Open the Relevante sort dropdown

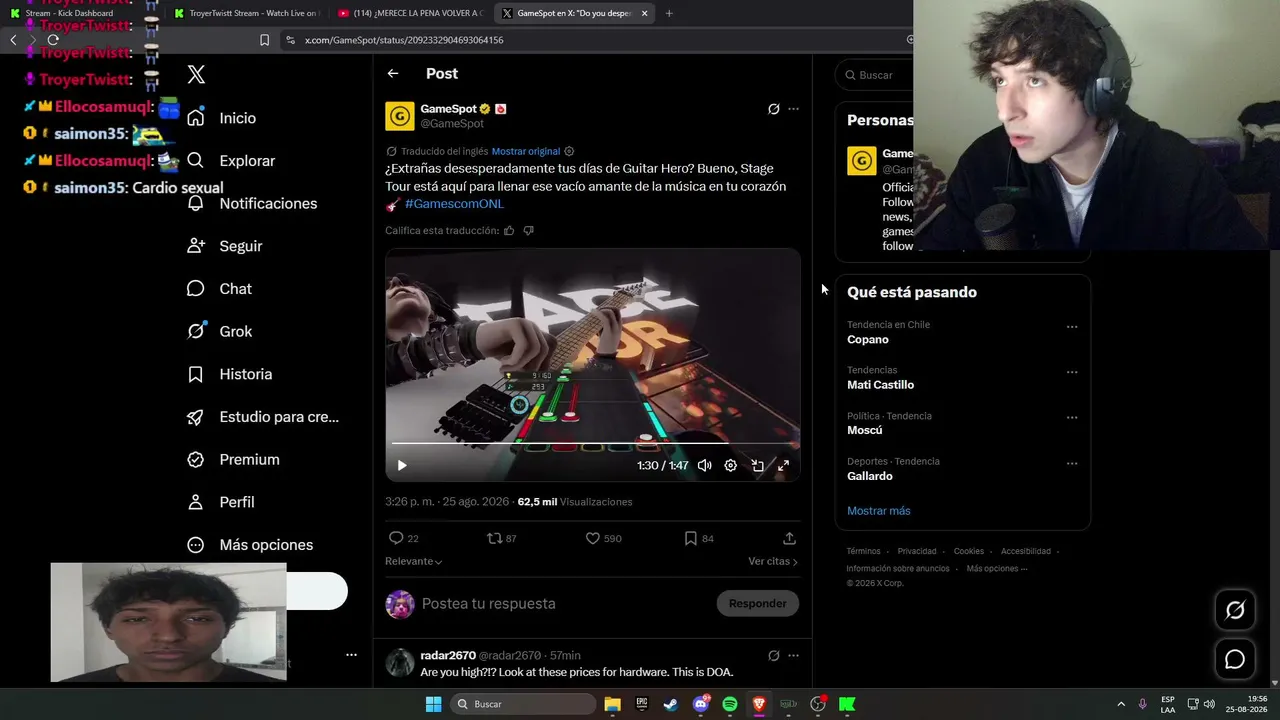(x=414, y=561)
